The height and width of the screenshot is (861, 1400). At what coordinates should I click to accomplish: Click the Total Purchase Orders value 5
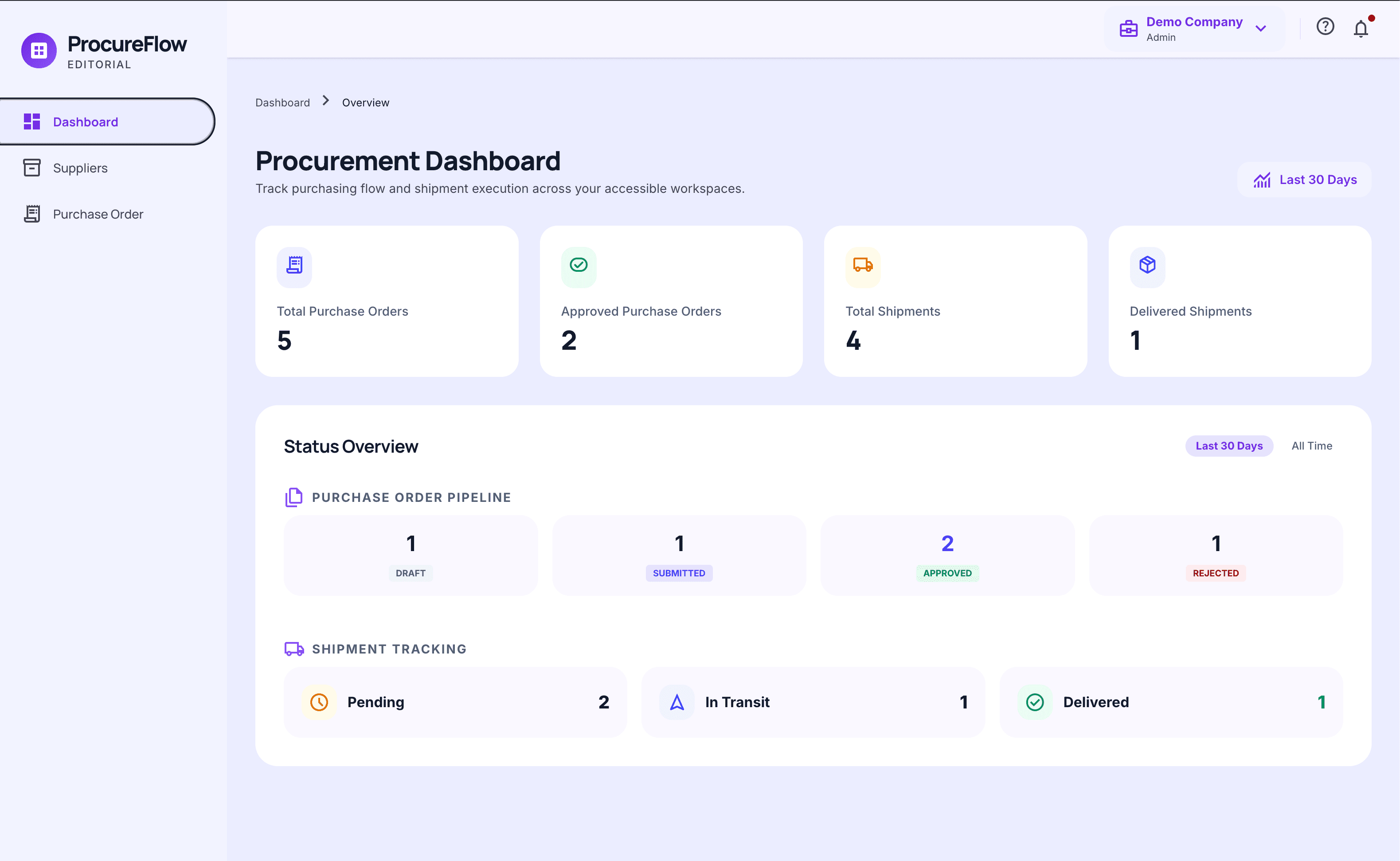284,340
